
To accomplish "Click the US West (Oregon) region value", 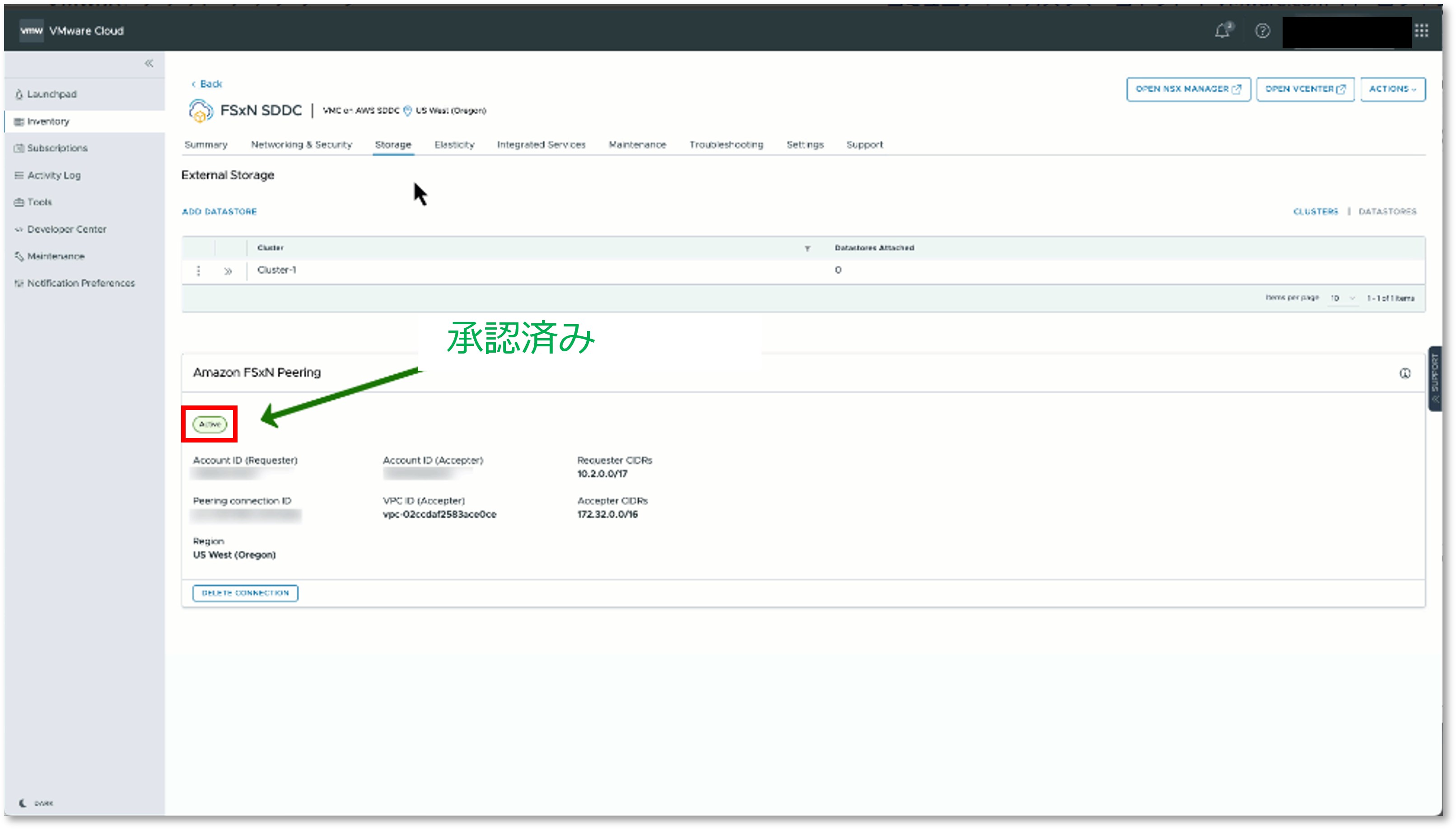I will coord(233,554).
